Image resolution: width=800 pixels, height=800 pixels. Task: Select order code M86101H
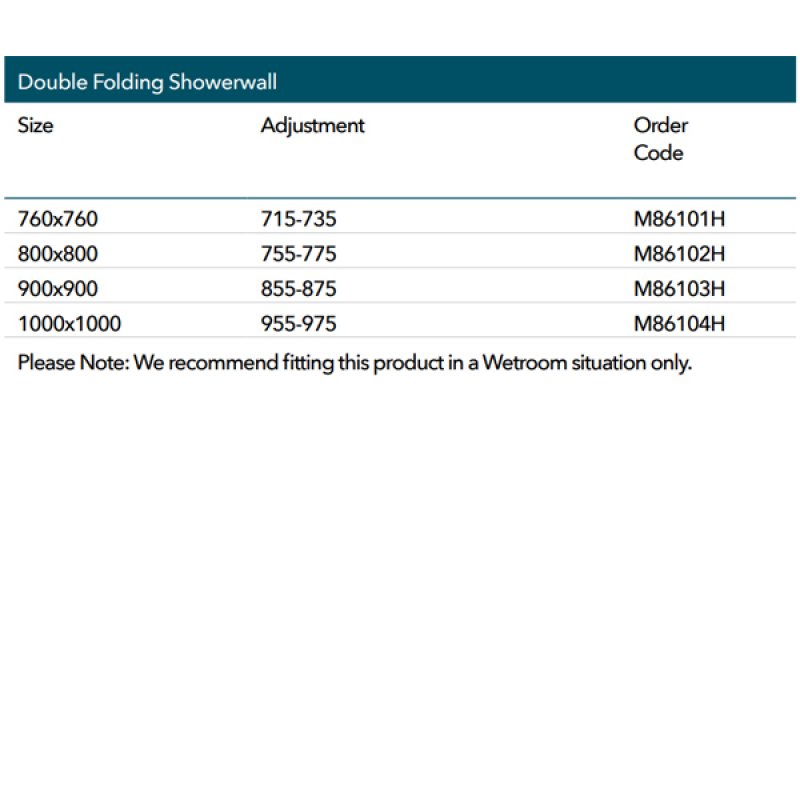679,219
